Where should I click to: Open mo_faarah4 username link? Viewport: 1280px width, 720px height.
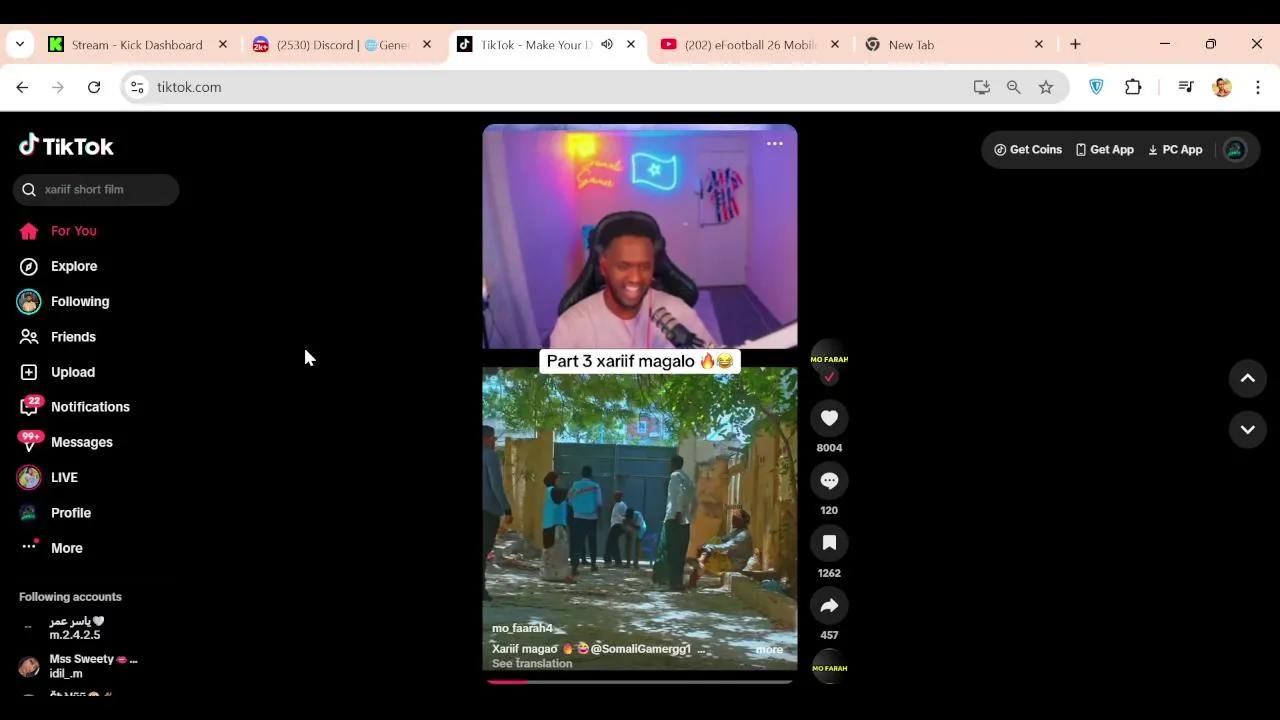(522, 628)
